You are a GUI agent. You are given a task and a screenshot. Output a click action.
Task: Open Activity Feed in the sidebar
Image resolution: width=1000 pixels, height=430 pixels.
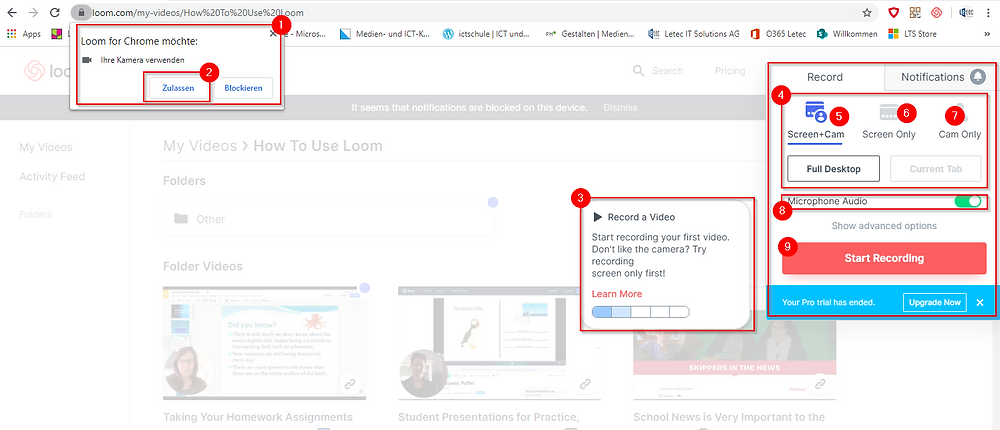pos(52,177)
